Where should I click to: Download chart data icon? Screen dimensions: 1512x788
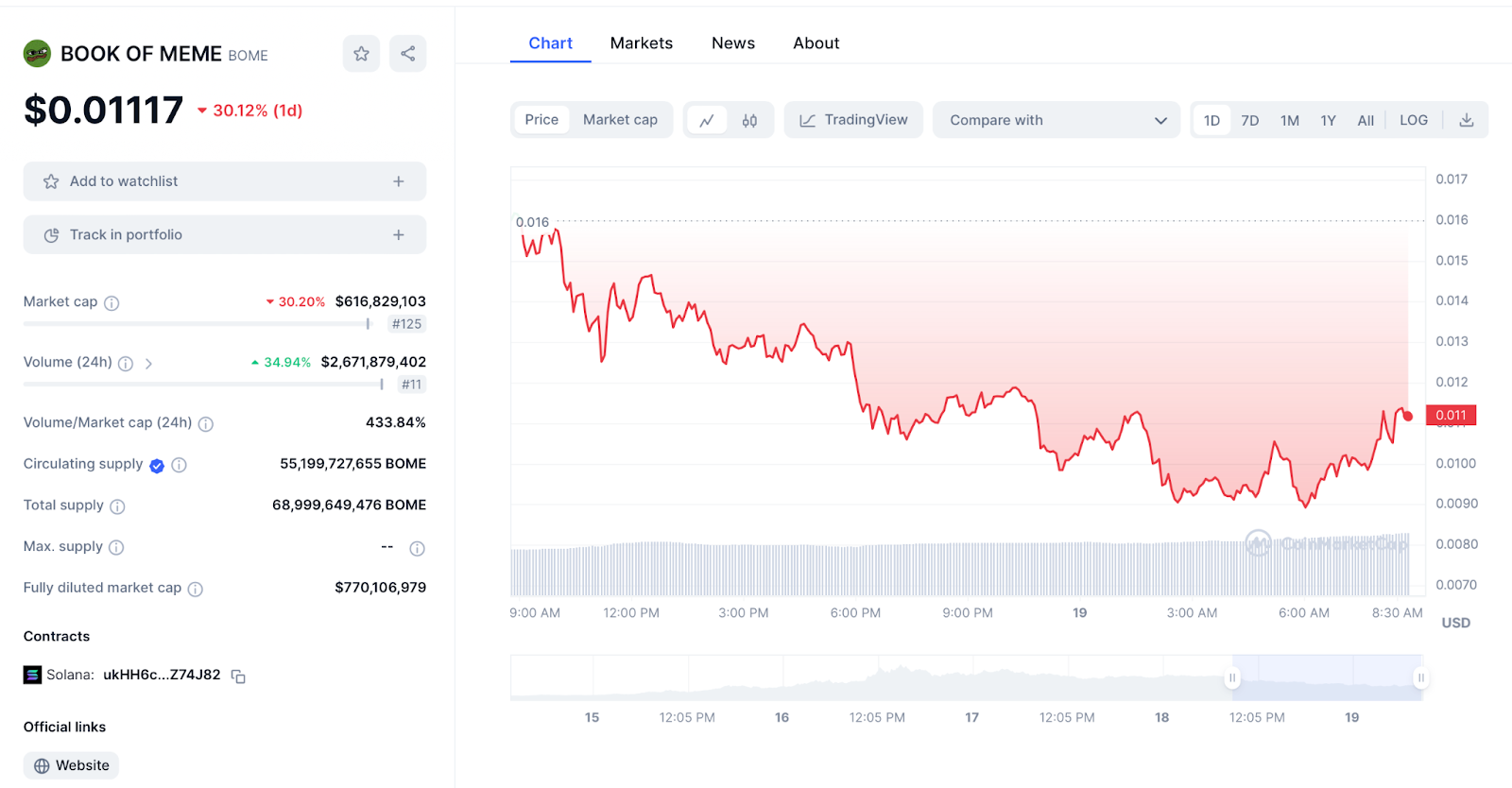pyautogui.click(x=1467, y=120)
